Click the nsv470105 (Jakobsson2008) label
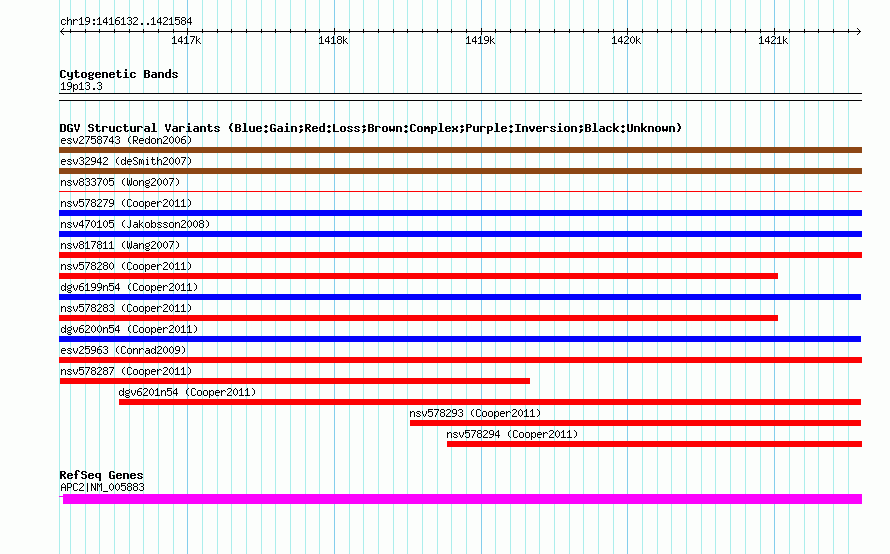The height and width of the screenshot is (554, 890). pyautogui.click(x=135, y=224)
